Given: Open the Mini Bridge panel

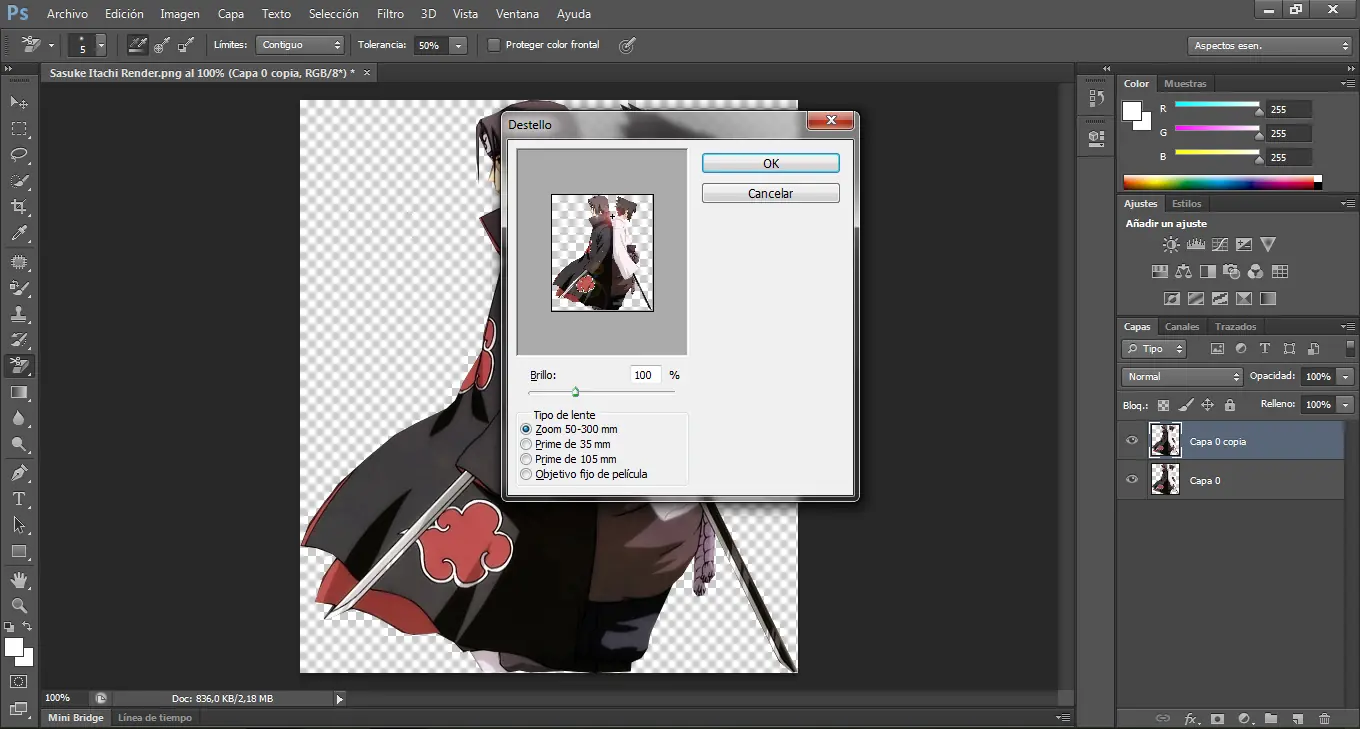Looking at the screenshot, I should point(76,717).
